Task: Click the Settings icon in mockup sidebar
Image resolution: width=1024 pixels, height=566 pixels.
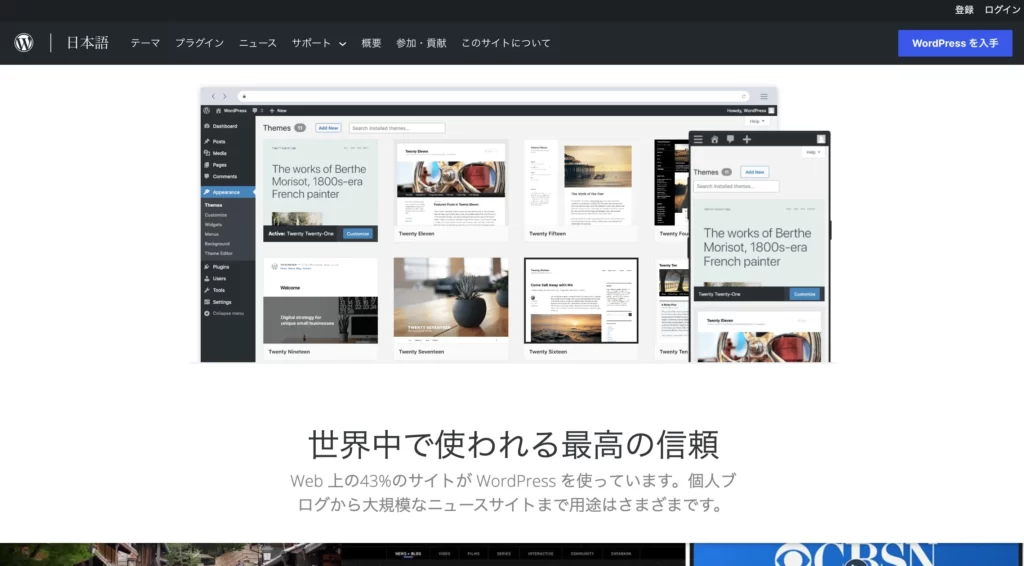Action: pos(207,302)
